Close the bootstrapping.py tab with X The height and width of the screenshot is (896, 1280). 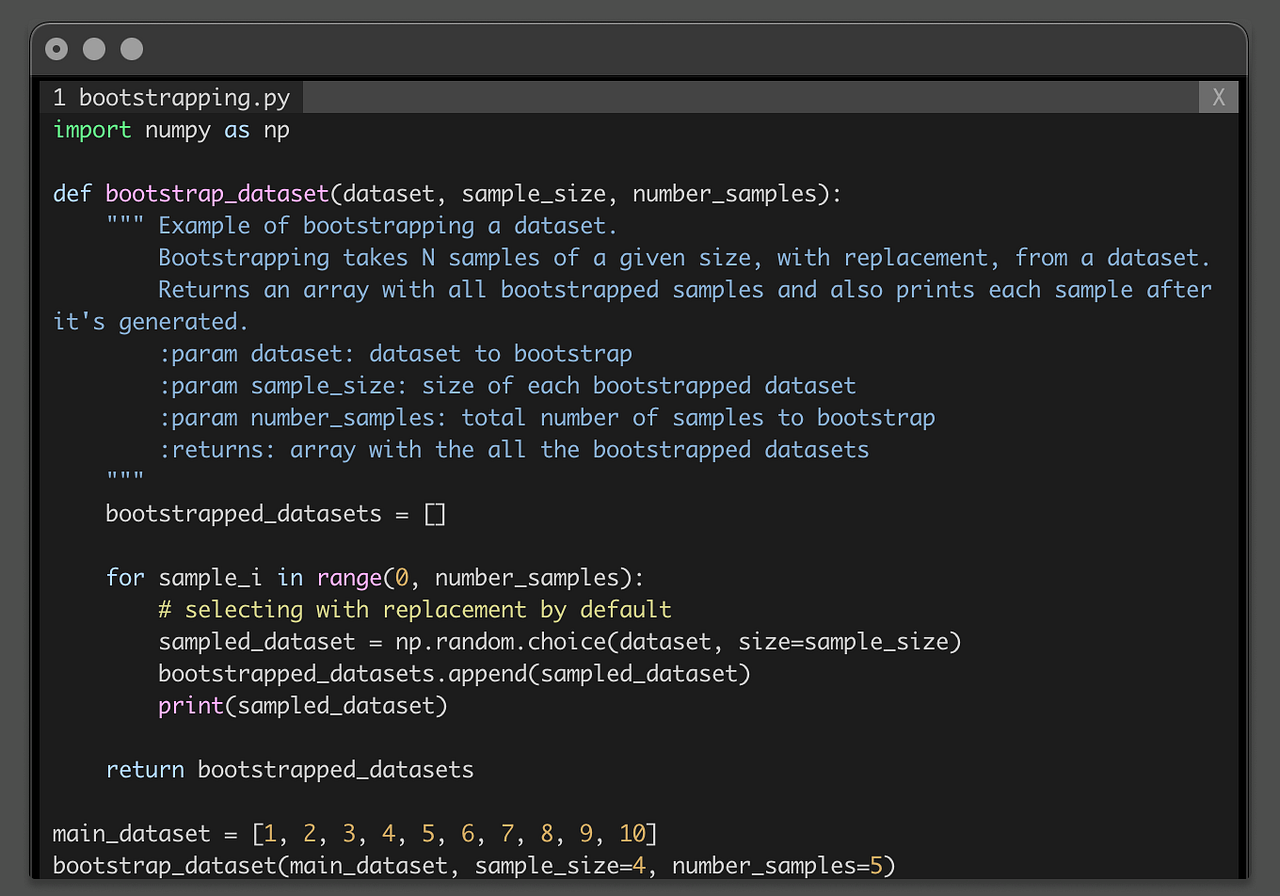click(1218, 97)
